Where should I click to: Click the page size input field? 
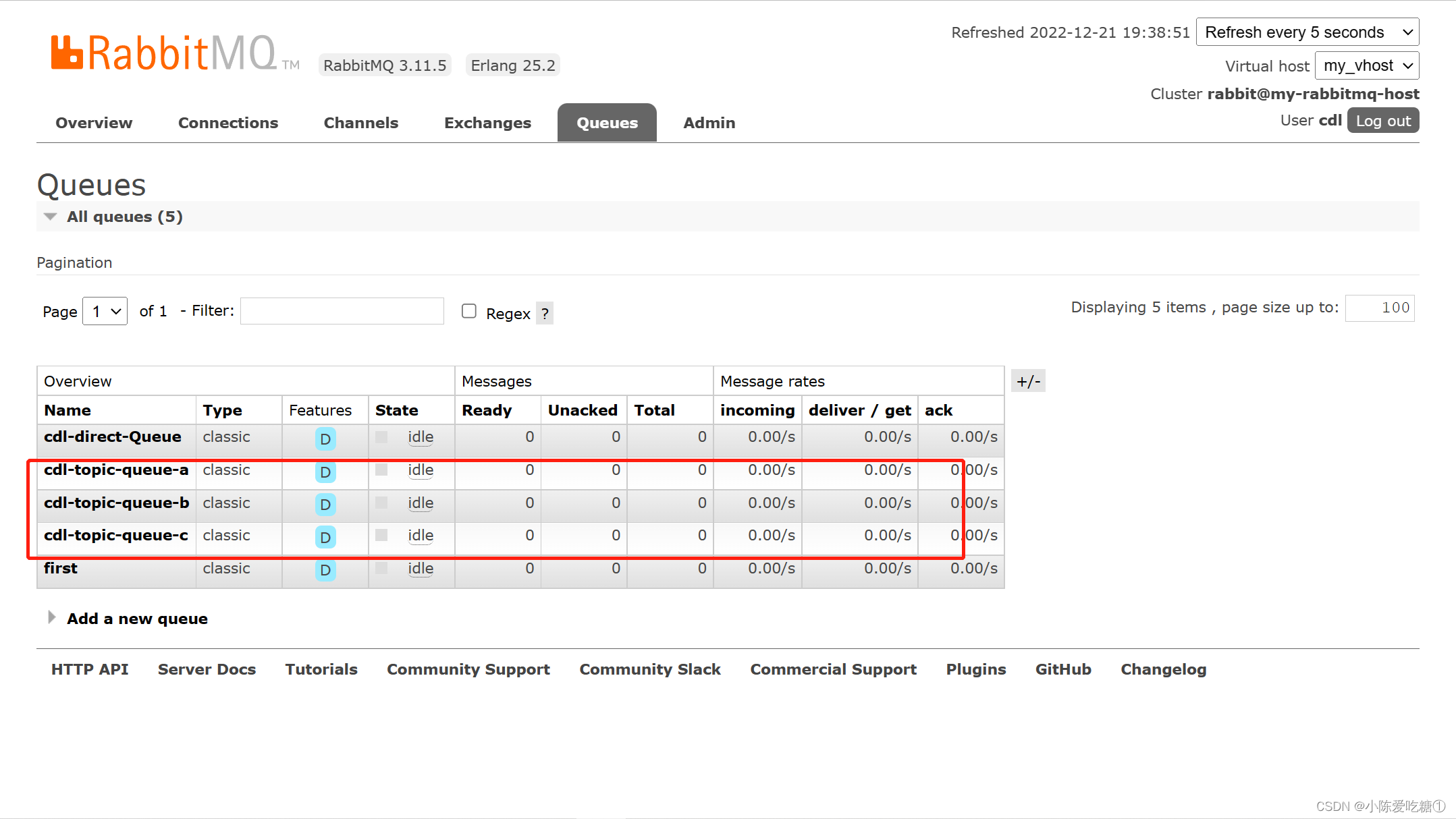pos(1379,308)
